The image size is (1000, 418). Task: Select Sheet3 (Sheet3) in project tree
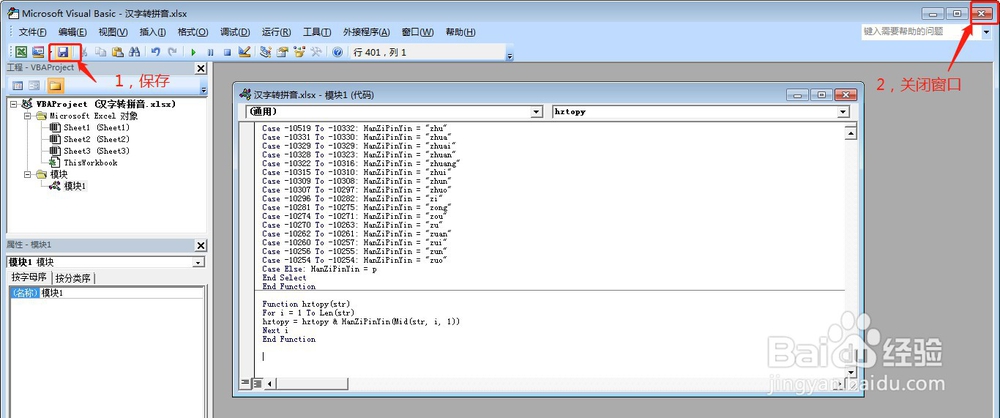point(96,151)
